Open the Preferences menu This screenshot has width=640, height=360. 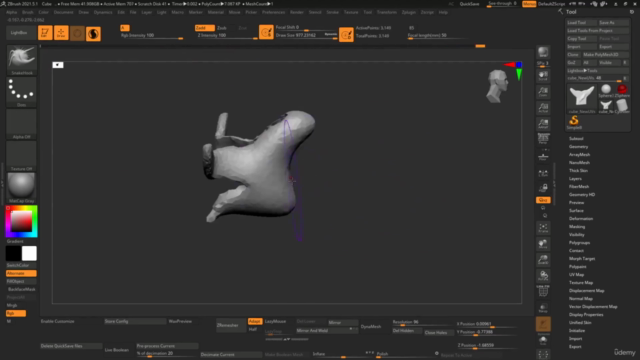(273, 12)
